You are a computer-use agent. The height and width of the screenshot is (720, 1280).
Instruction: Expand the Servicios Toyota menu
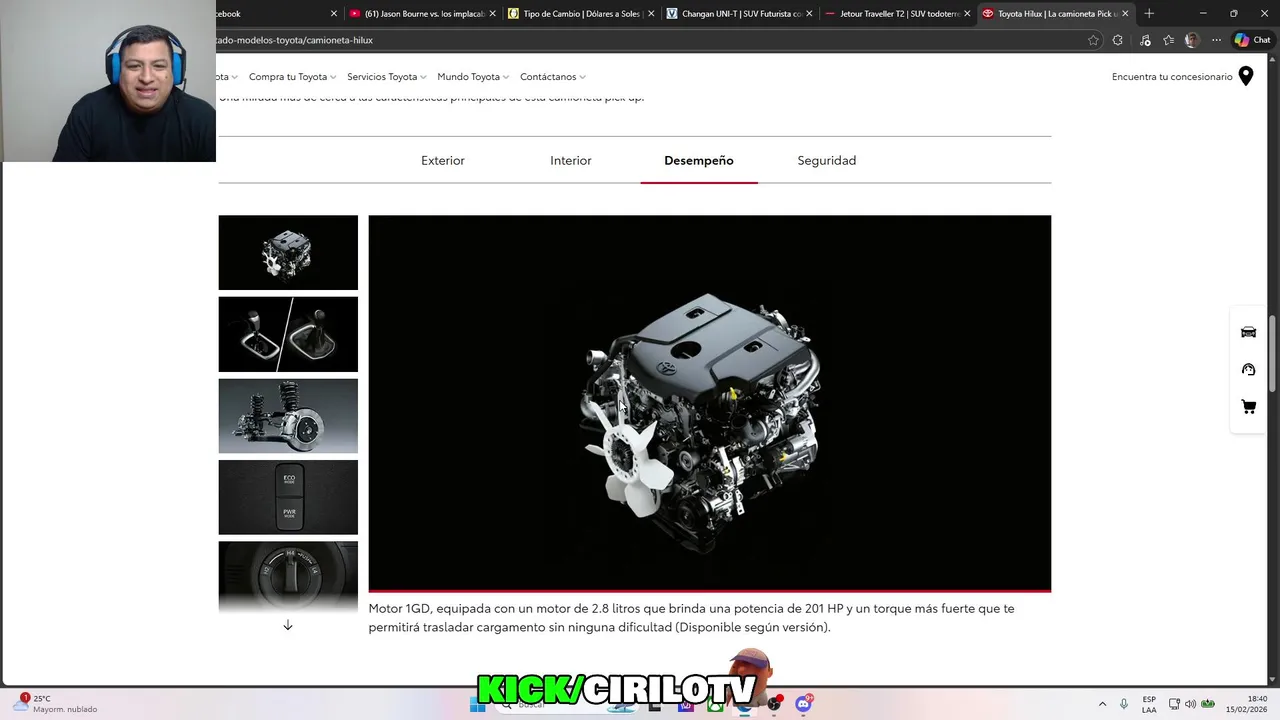tap(386, 77)
